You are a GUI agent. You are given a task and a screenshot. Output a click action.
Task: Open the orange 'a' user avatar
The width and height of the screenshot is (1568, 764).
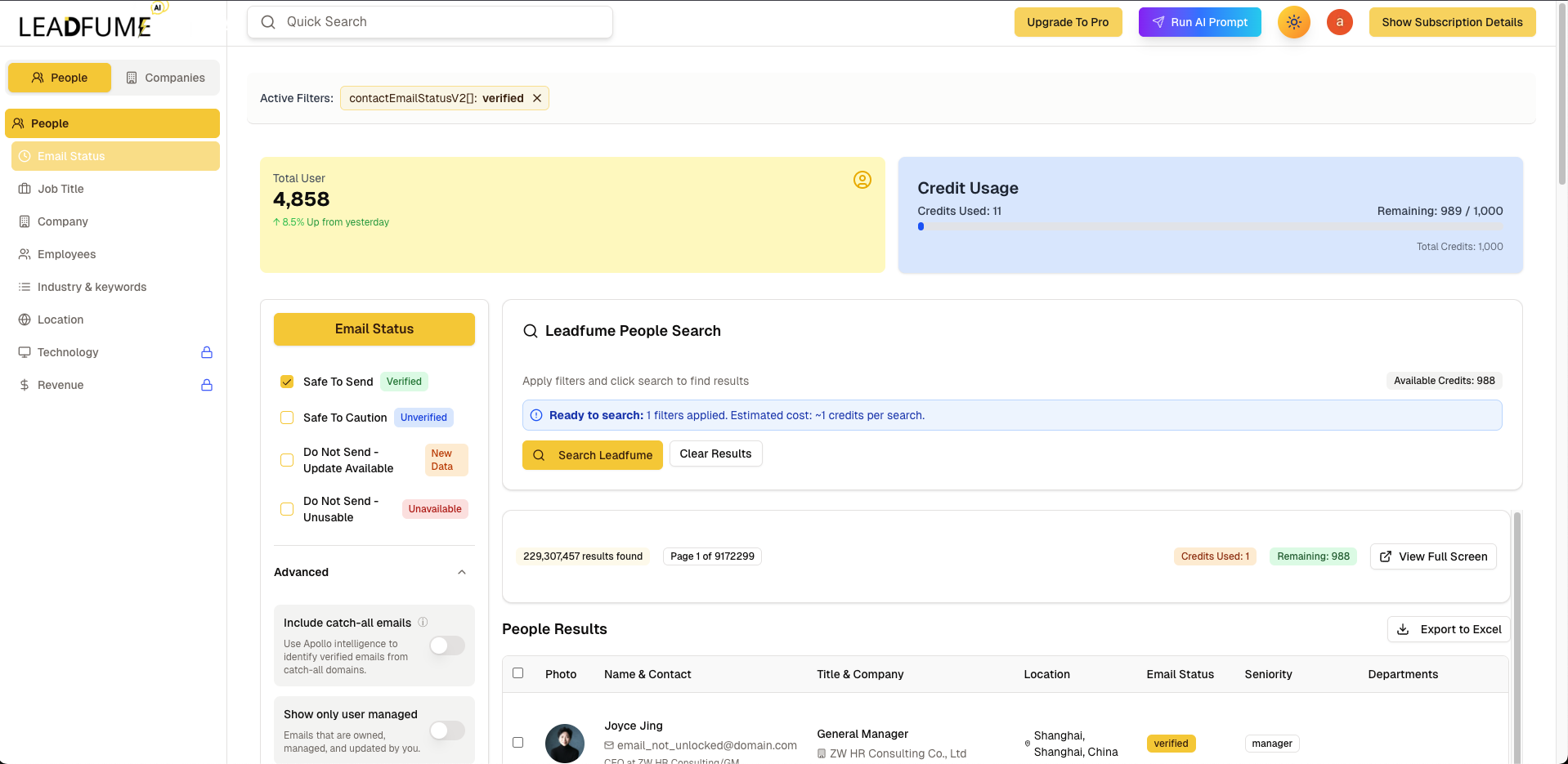pos(1339,22)
